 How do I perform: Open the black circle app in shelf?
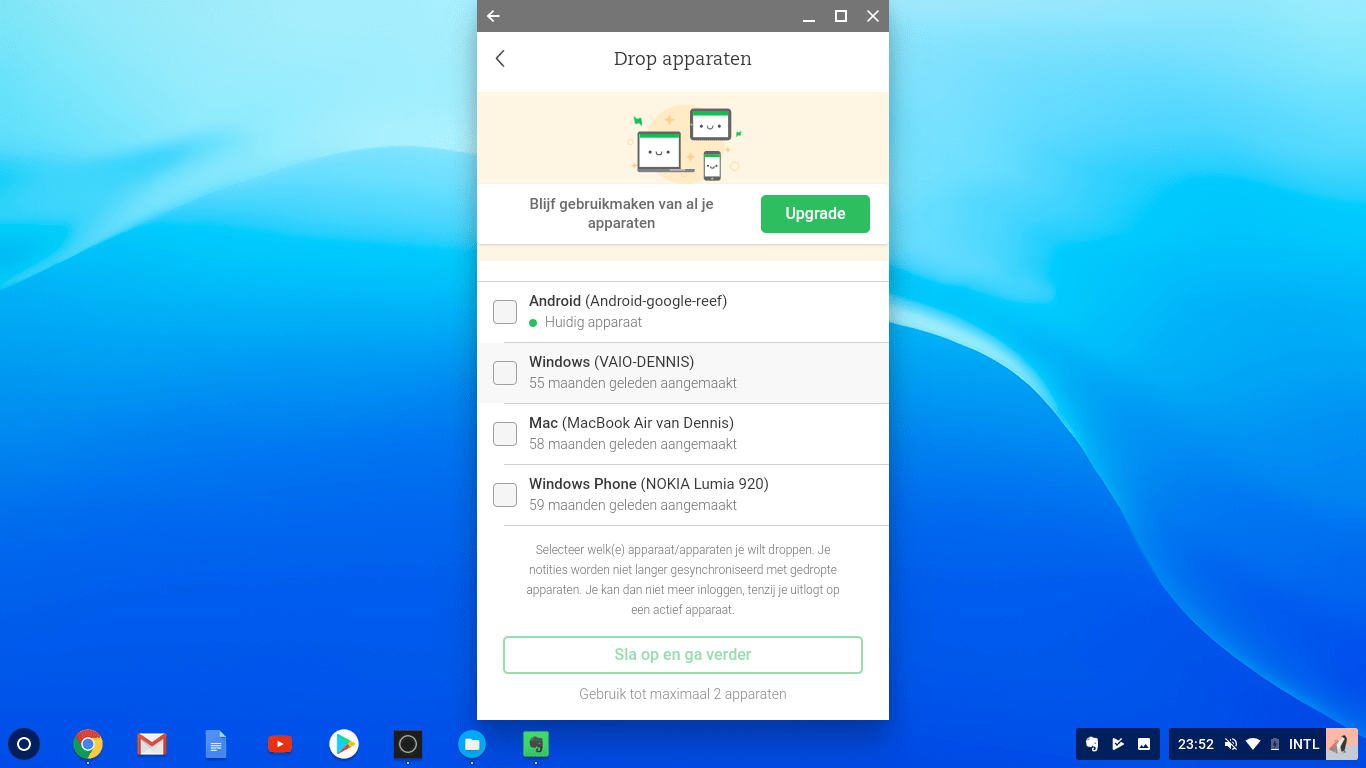tap(407, 744)
